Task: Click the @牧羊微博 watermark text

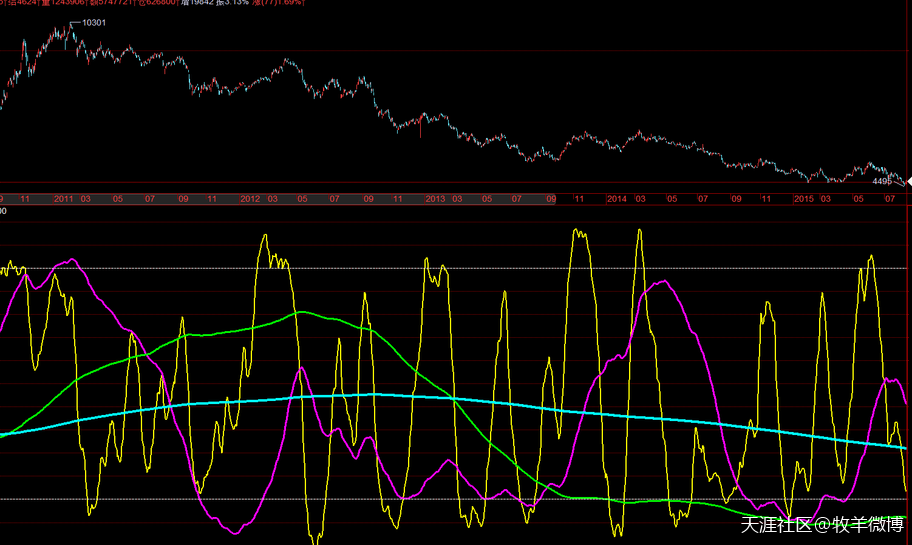Action: [858, 523]
